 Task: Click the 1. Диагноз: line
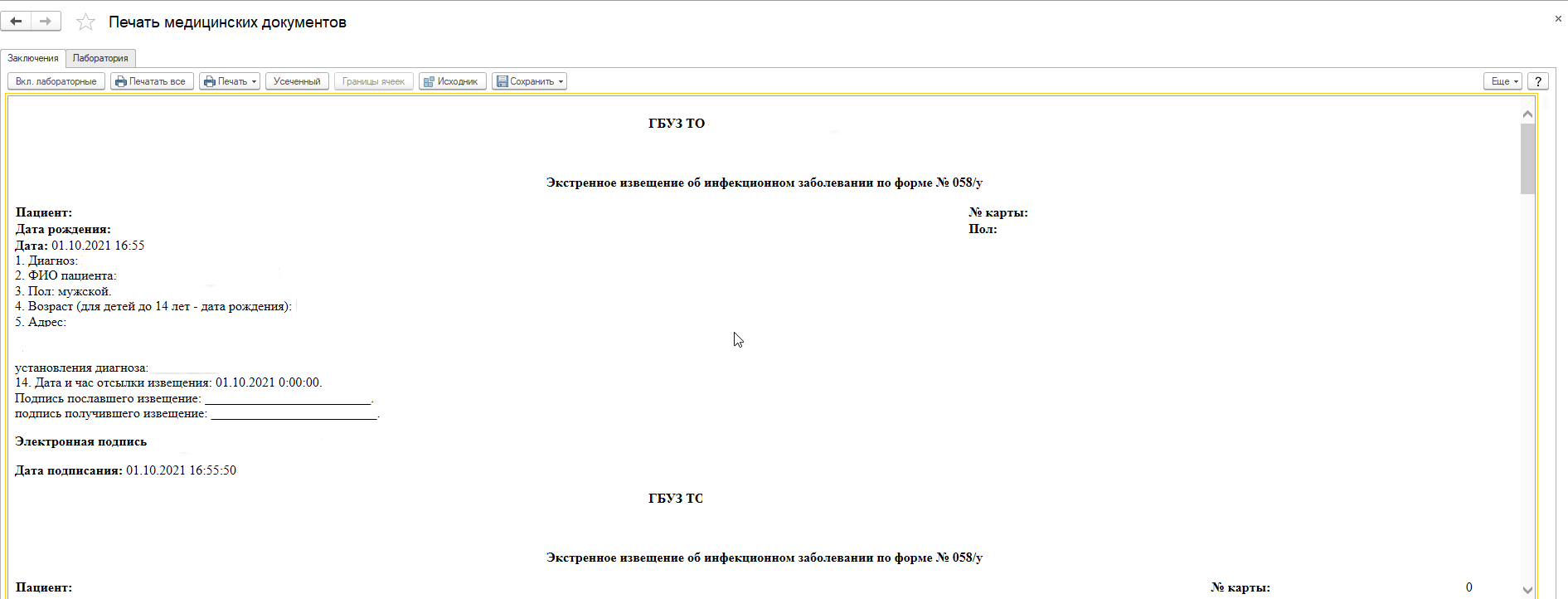46,261
